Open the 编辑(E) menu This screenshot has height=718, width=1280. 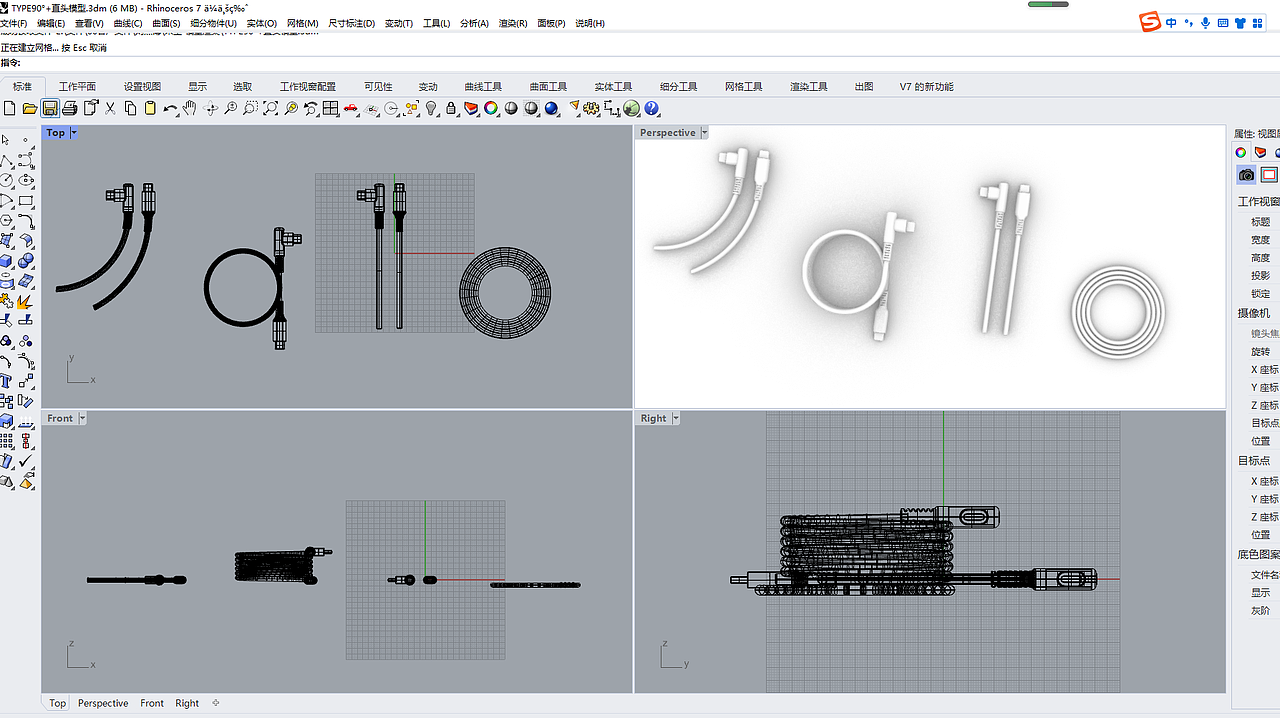51,23
